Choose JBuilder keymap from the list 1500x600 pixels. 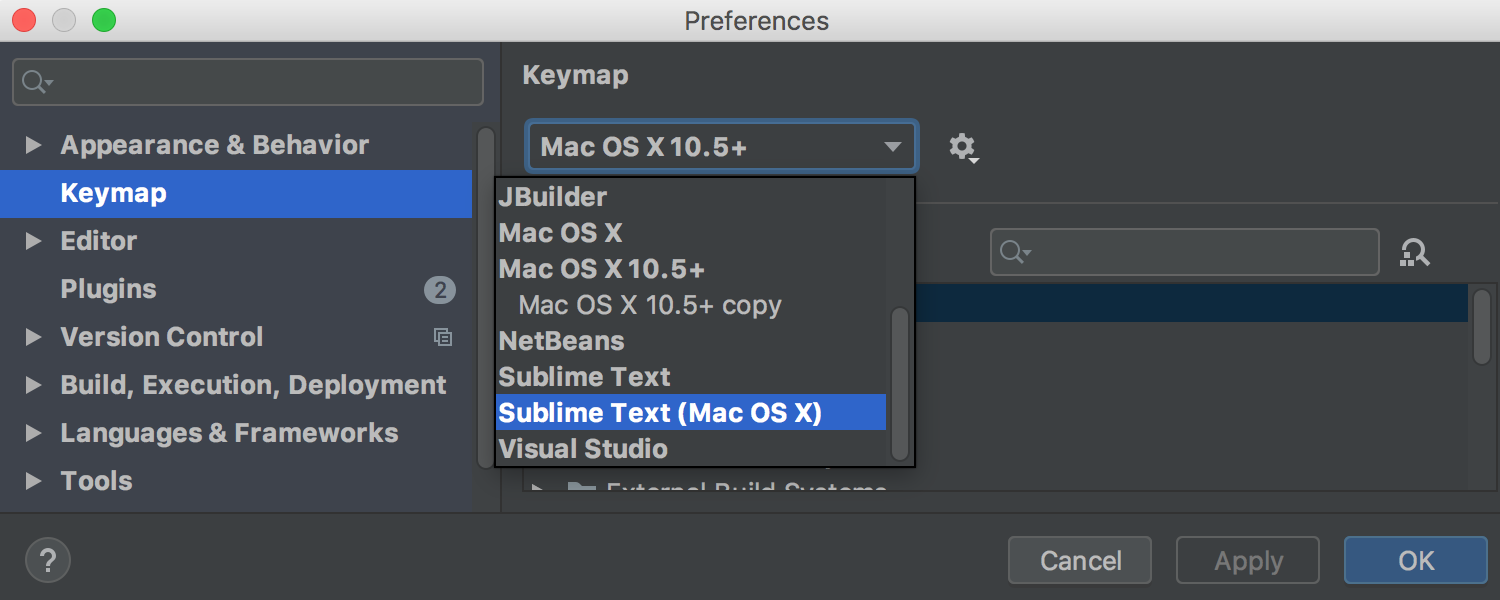(x=691, y=197)
